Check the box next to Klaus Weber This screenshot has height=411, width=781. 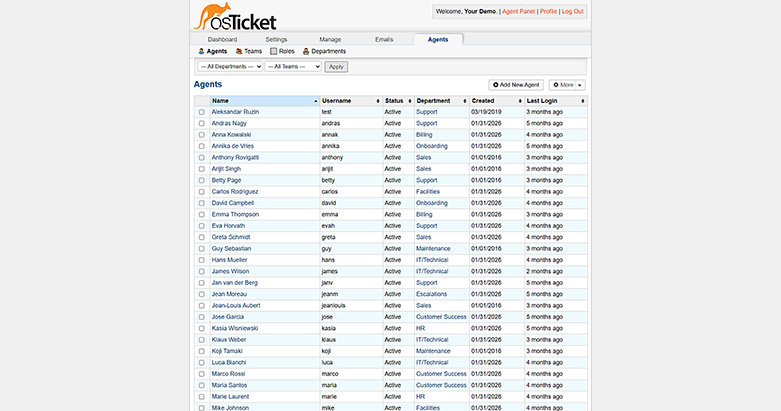(201, 339)
